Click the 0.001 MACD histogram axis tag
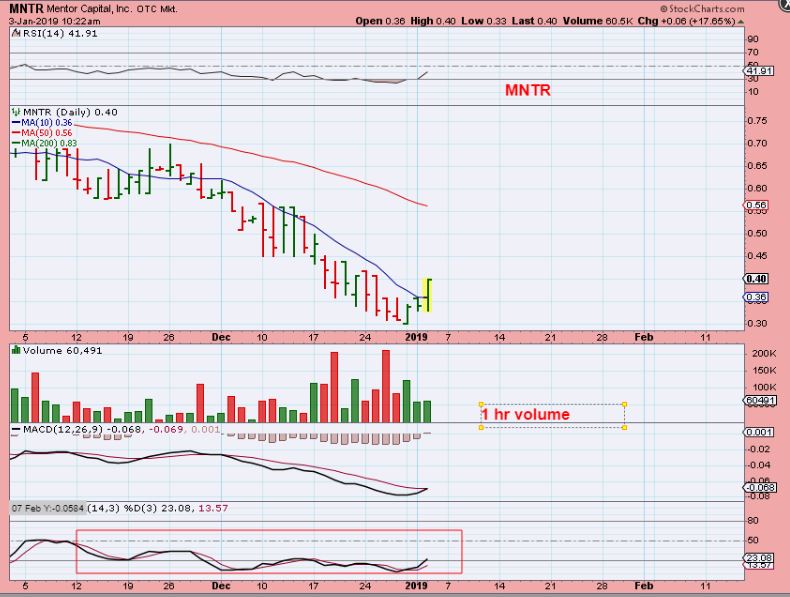Viewport: 790px width, 597px height. tap(758, 432)
